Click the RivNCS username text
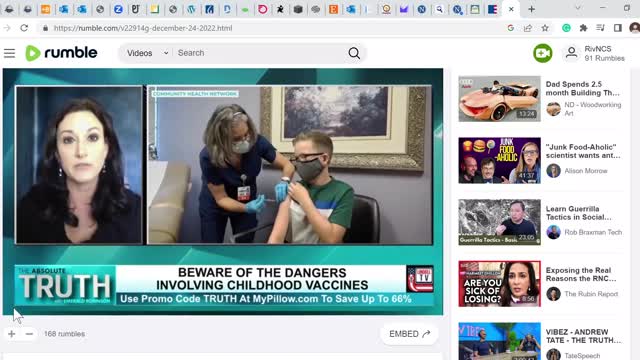Screen dimensions: 640x360 [x=598, y=49]
